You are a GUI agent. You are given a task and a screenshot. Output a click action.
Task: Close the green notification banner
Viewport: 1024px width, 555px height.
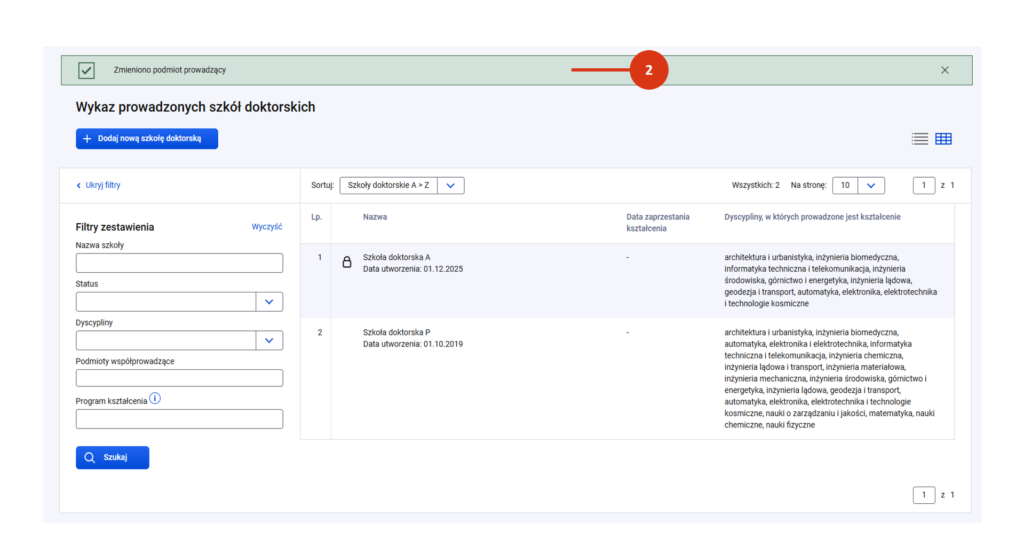tap(944, 70)
